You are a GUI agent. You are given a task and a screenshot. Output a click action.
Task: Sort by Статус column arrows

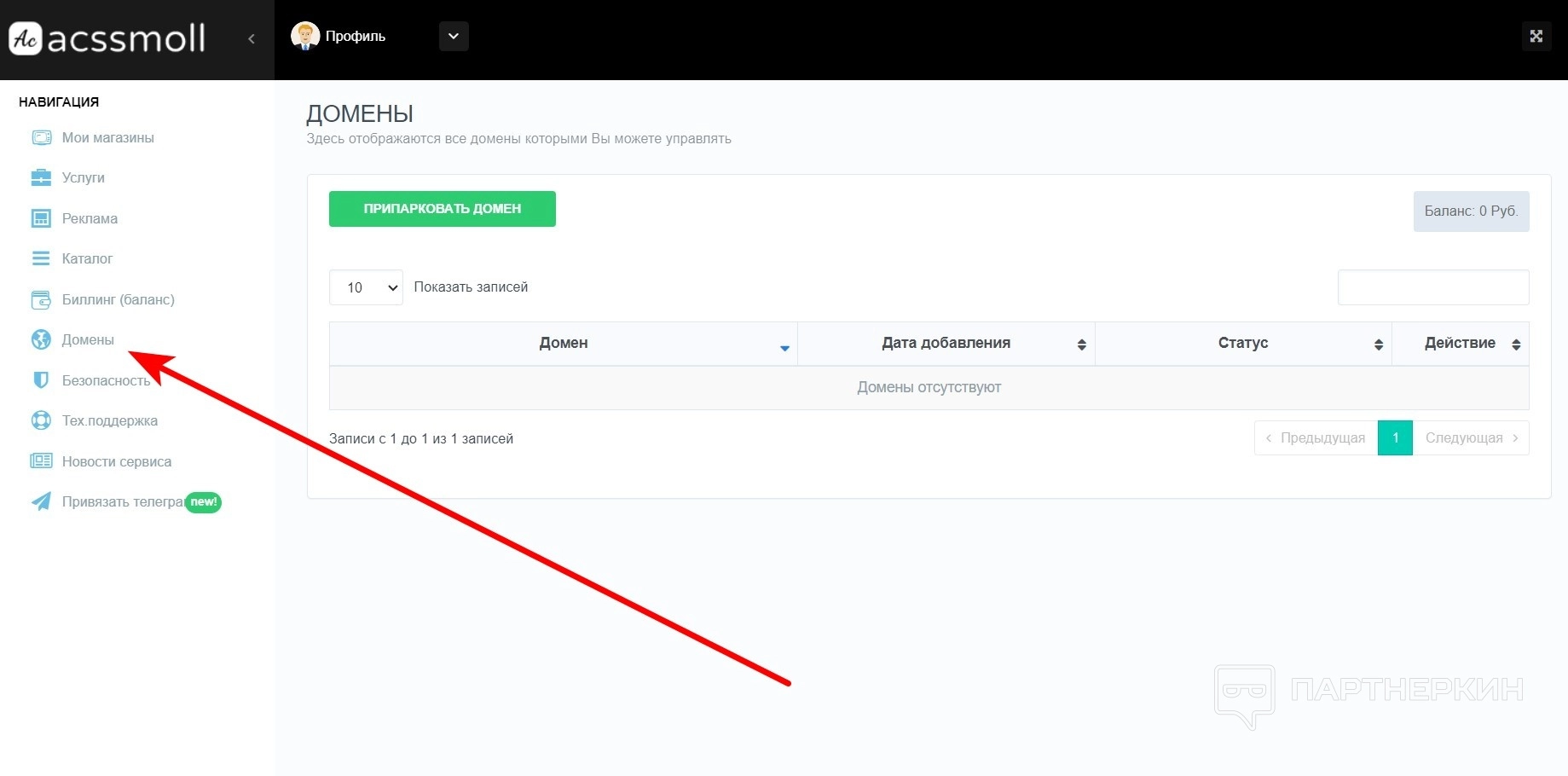pos(1378,345)
